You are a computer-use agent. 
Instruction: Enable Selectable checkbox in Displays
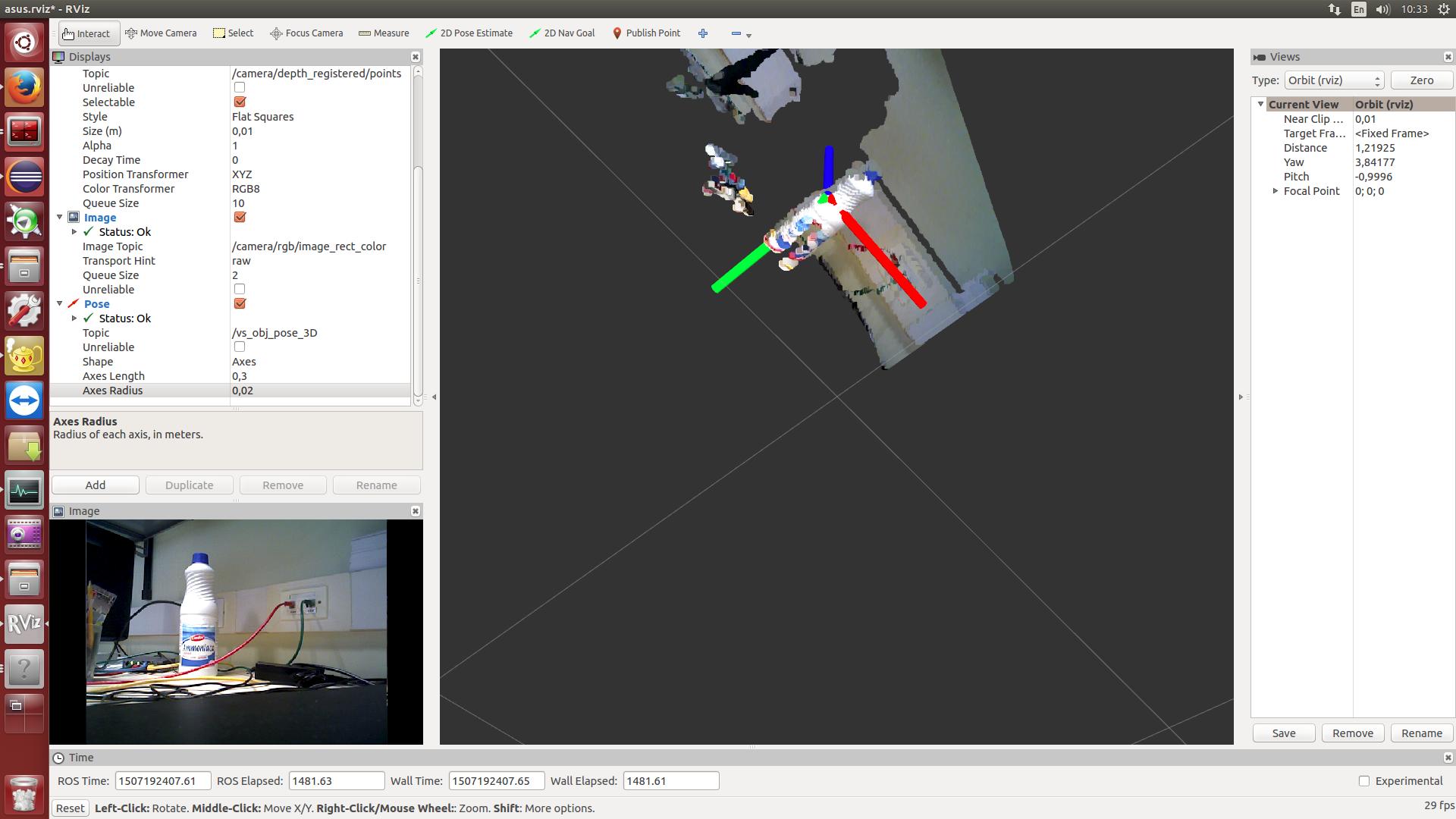(239, 102)
